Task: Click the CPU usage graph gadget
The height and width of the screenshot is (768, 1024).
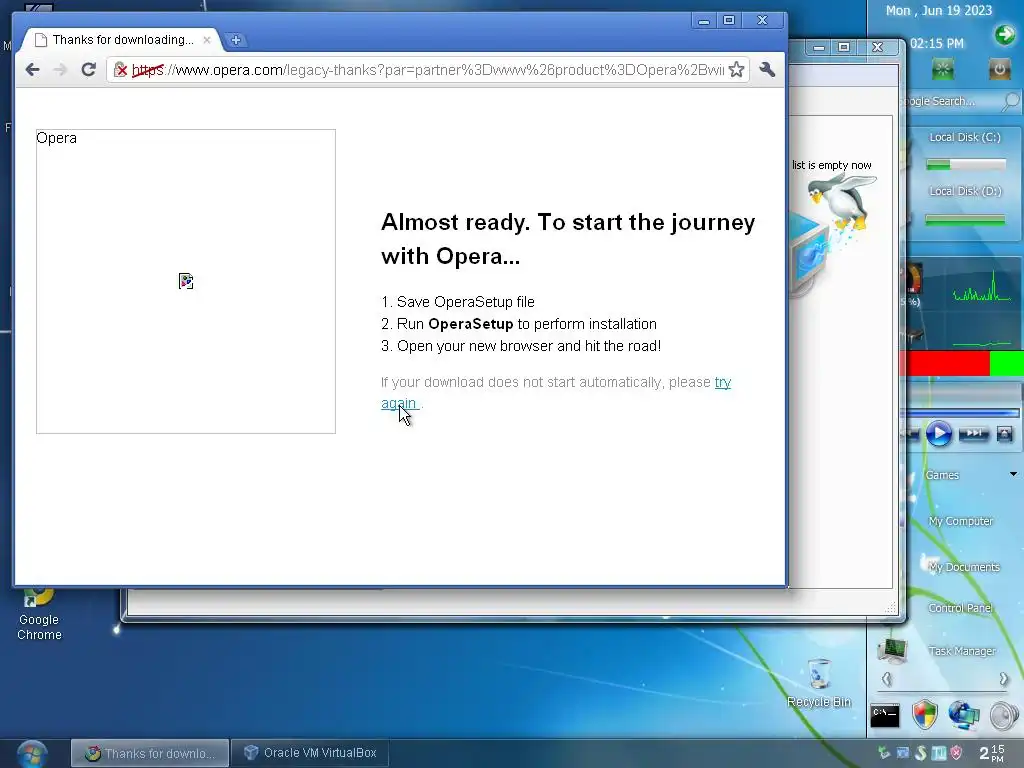Action: pos(982,288)
